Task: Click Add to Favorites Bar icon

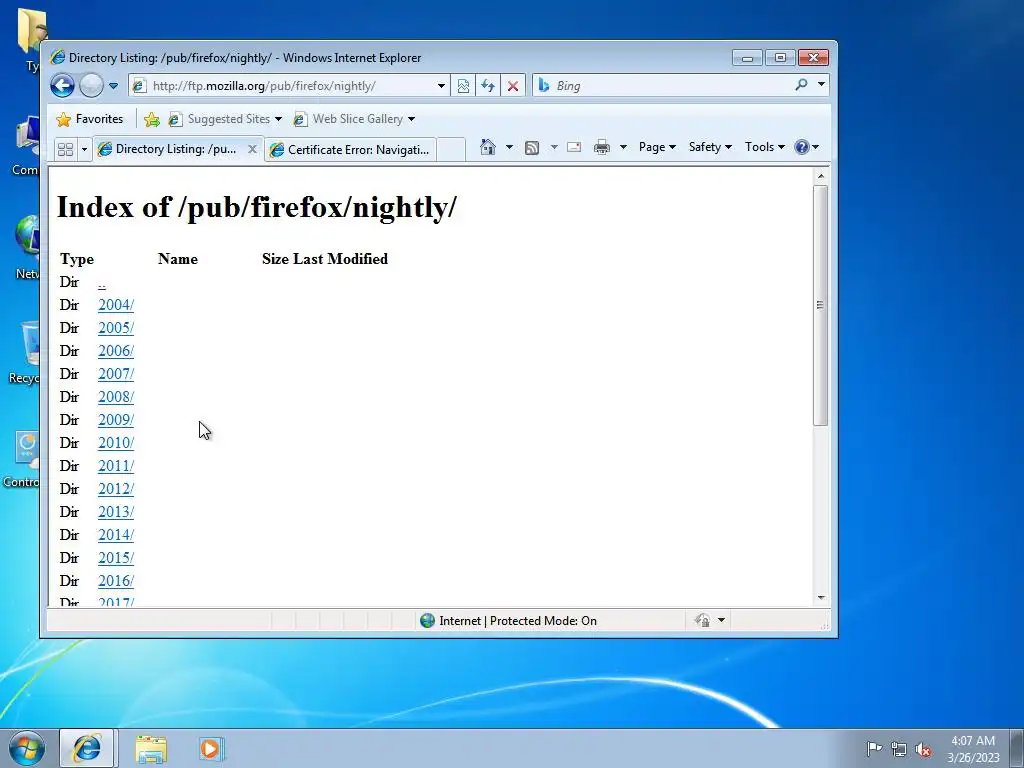Action: (x=152, y=119)
